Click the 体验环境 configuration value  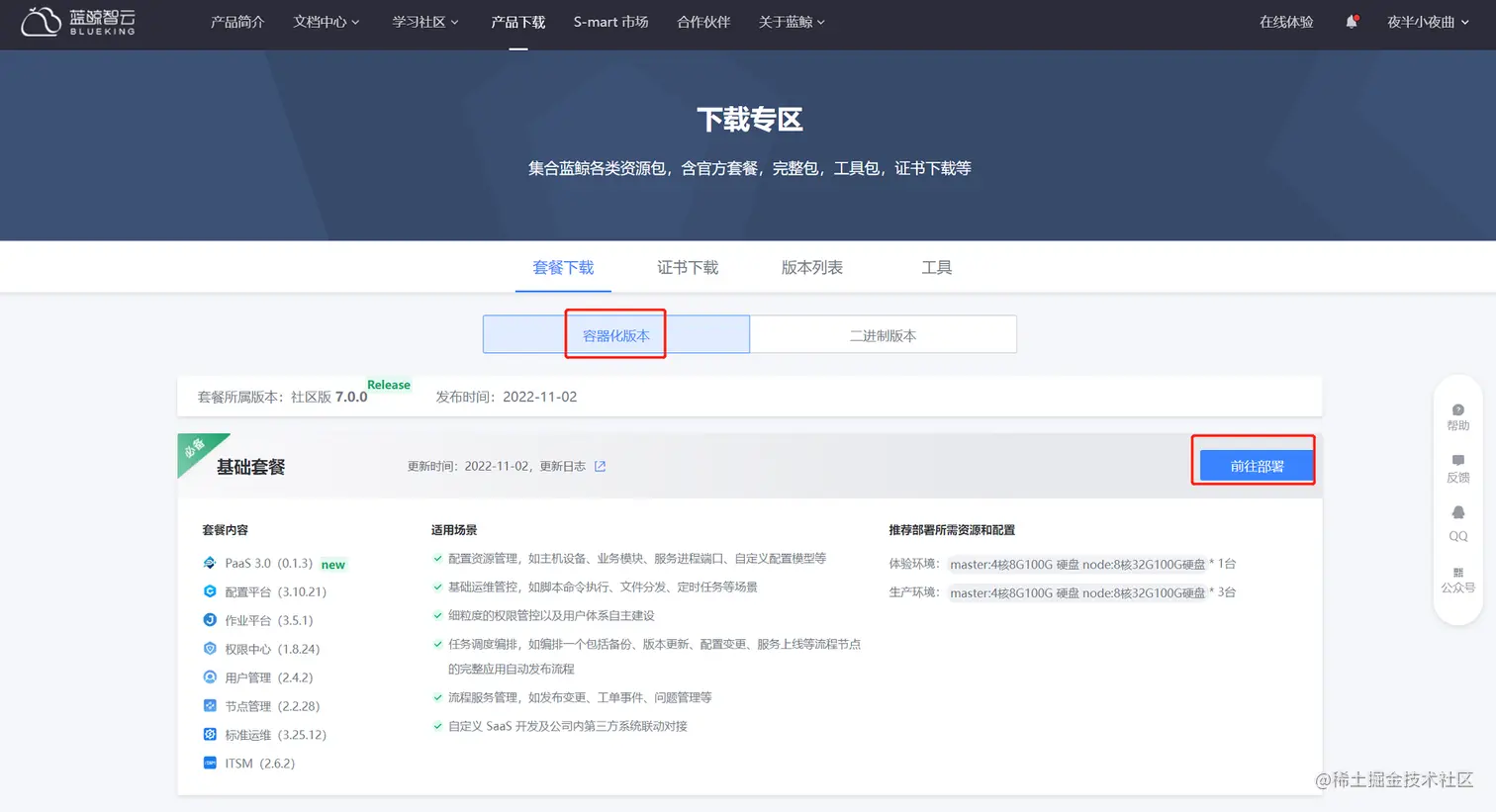tap(1077, 564)
